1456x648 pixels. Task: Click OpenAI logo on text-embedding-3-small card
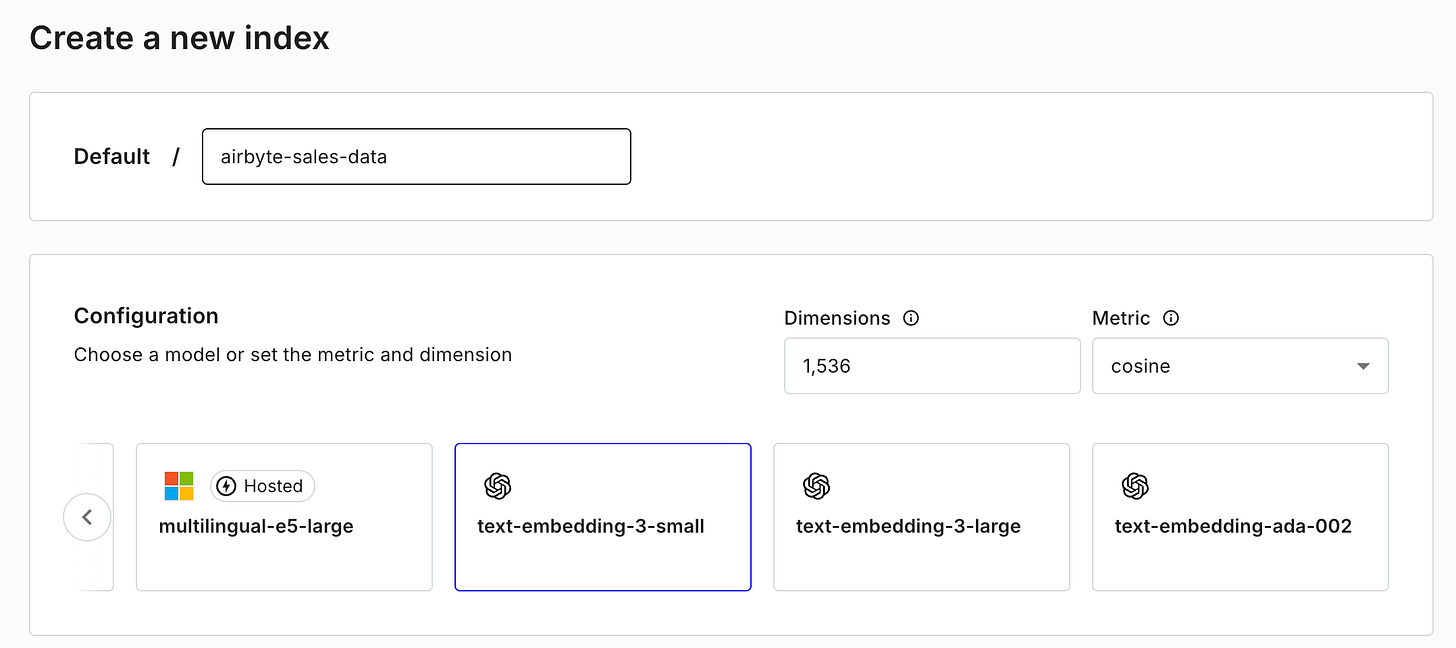pos(497,486)
